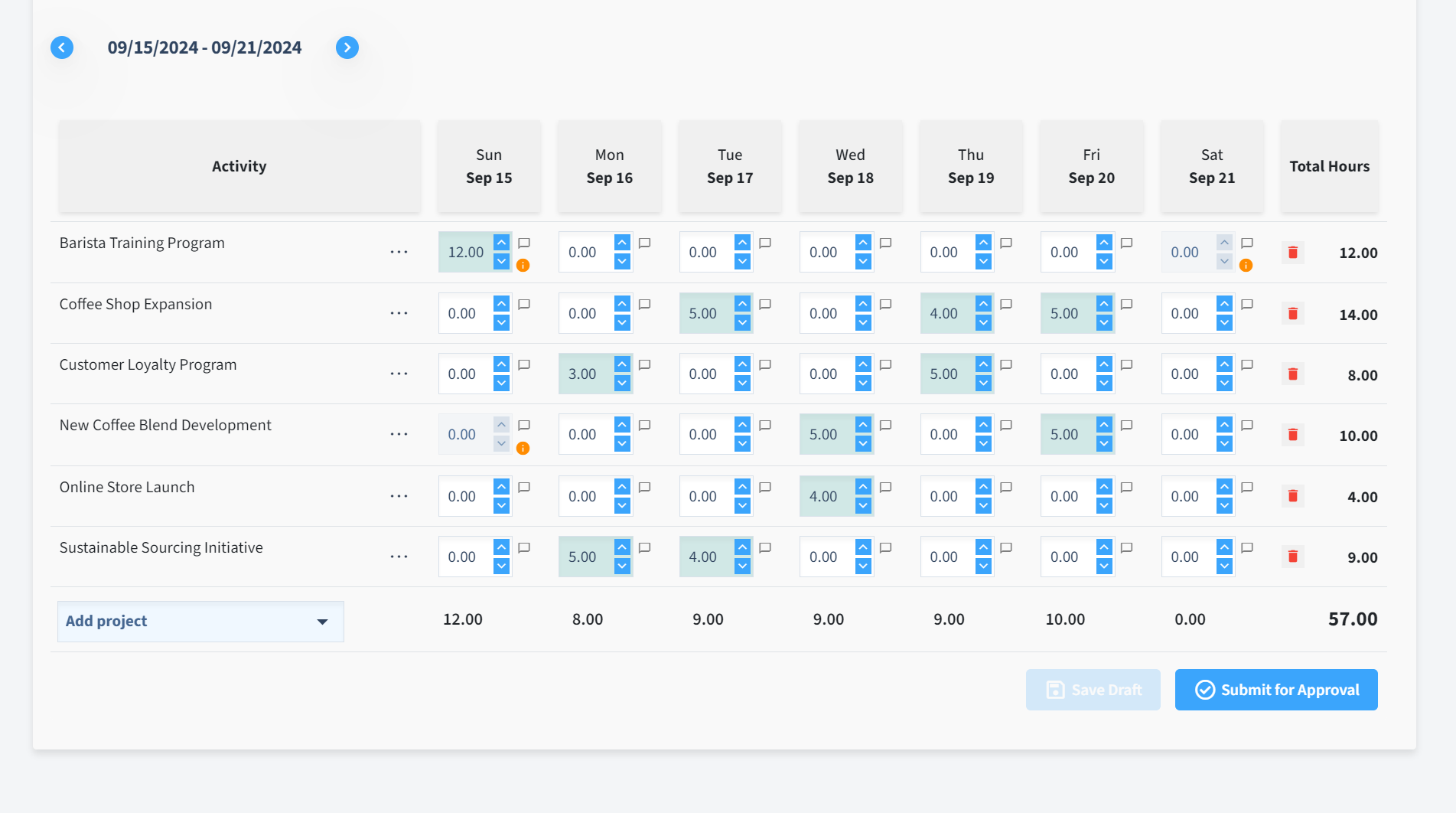The height and width of the screenshot is (813, 1456).
Task: Submit the timesheet for approval
Action: click(x=1275, y=690)
